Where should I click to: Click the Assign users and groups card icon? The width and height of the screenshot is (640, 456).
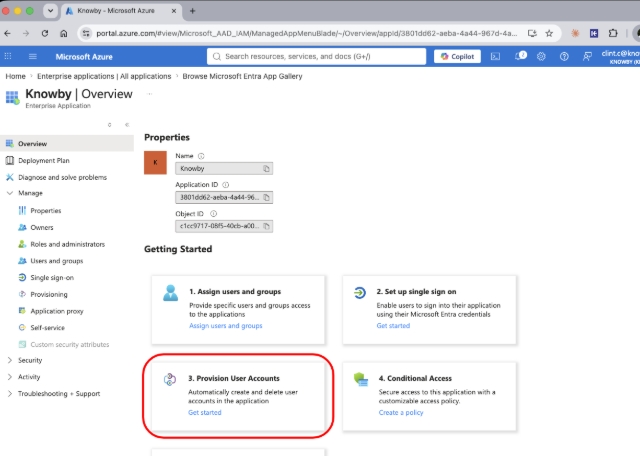click(171, 293)
